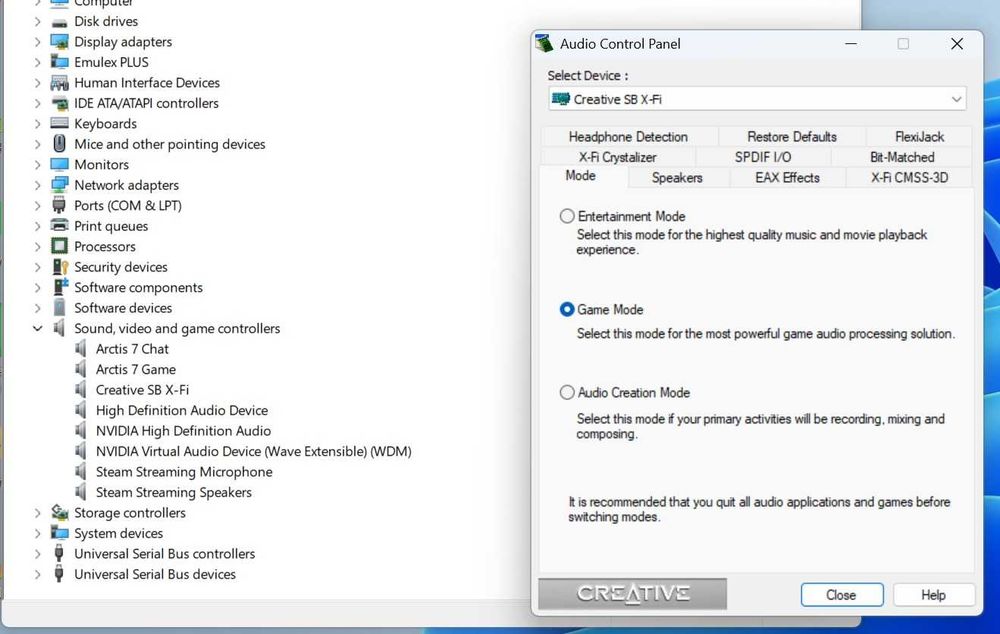
Task: Open the X-Fi CMSS-3D tab
Action: click(909, 178)
